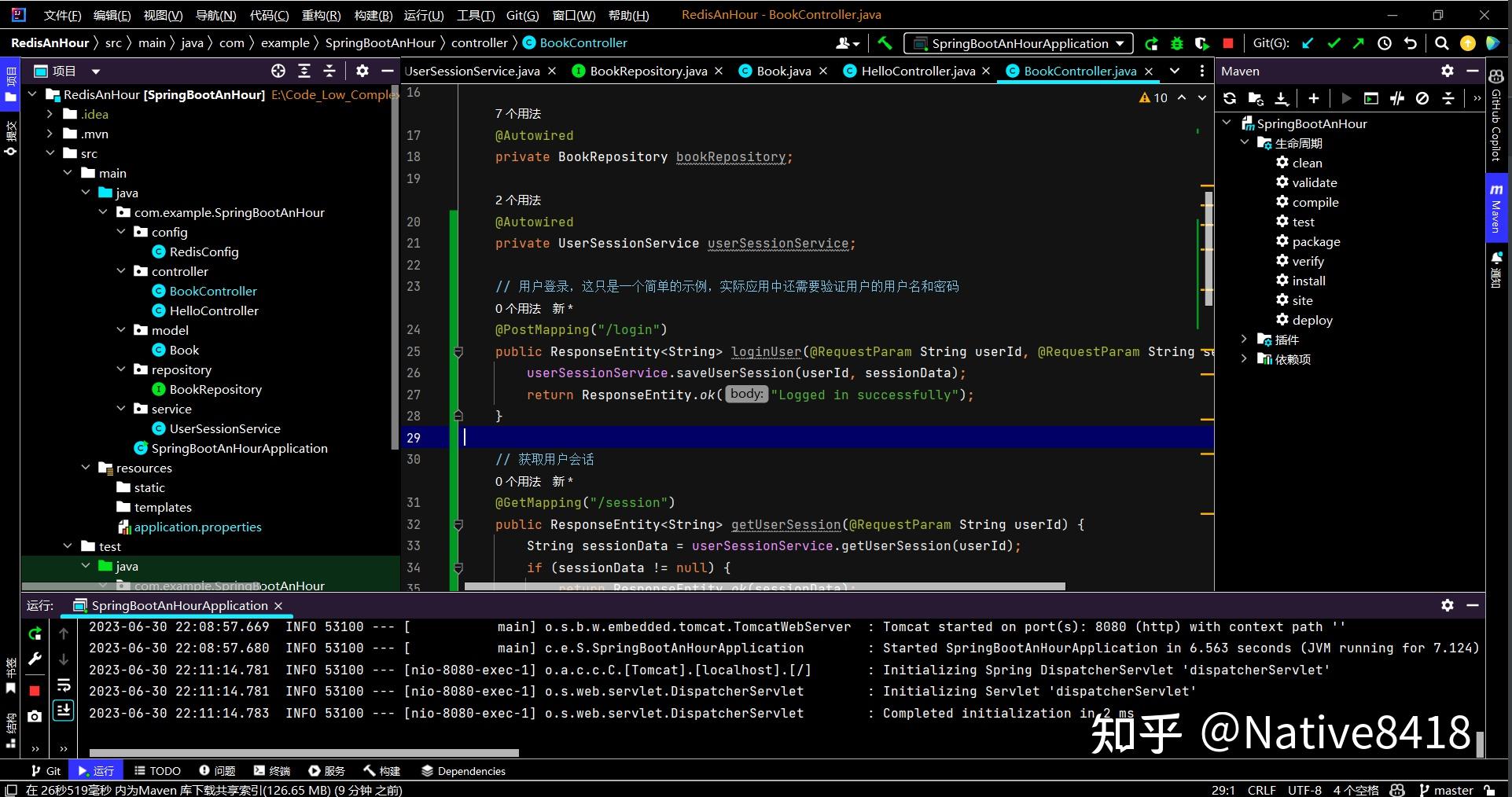This screenshot has height=797, width=1512.
Task: Stop the running application with red square icon
Action: 35,691
